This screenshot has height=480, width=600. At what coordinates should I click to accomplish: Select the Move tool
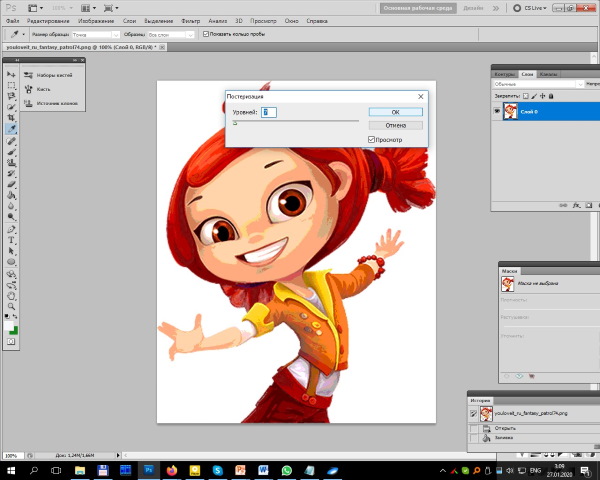pos(11,74)
